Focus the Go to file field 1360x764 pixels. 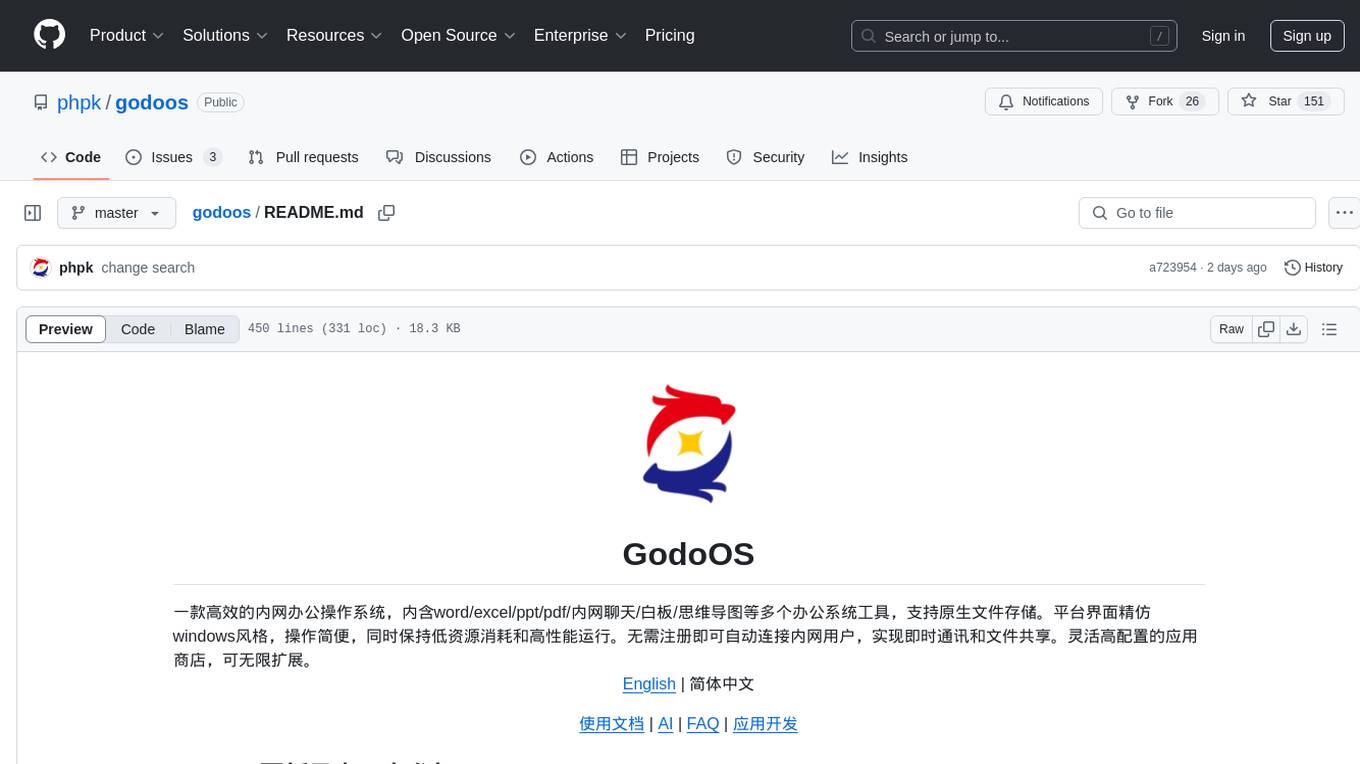point(1197,213)
